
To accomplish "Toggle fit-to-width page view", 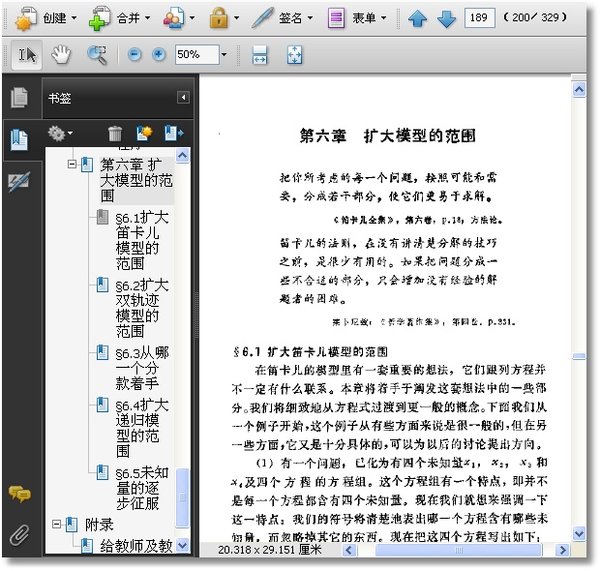I will (260, 54).
